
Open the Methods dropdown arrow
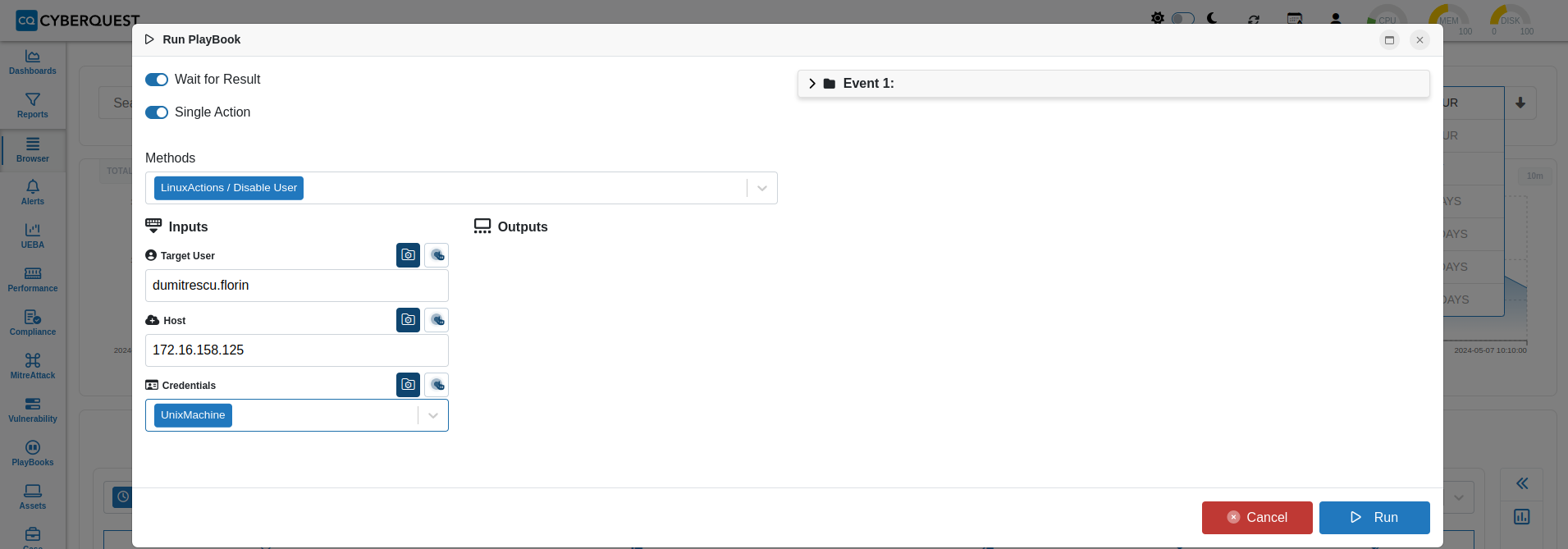coord(762,188)
